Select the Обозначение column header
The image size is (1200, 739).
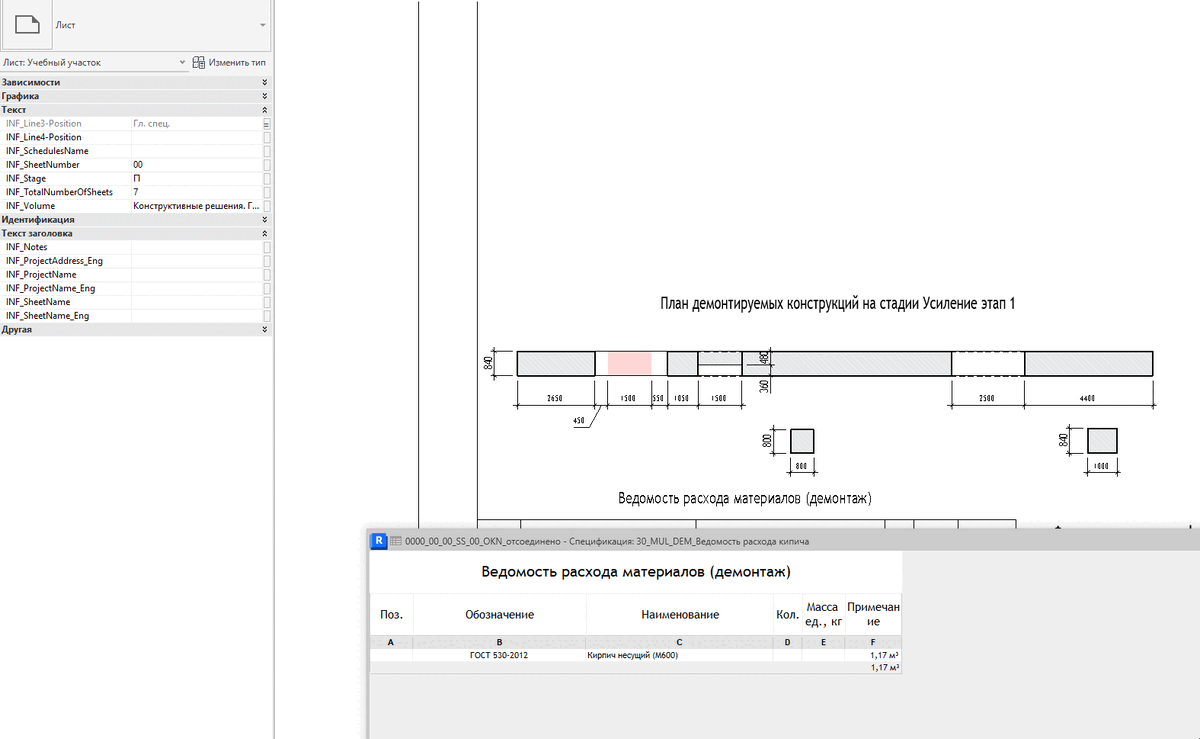coord(500,615)
